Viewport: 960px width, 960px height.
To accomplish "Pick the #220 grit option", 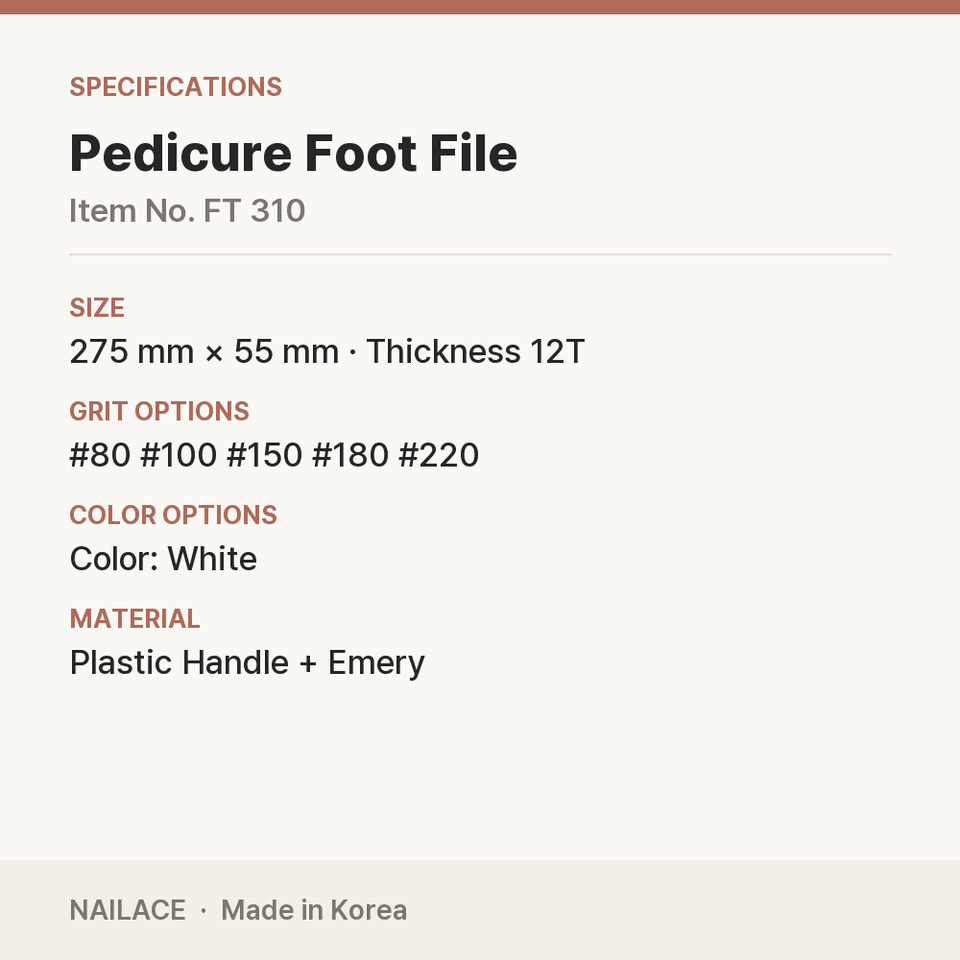I will tap(438, 455).
